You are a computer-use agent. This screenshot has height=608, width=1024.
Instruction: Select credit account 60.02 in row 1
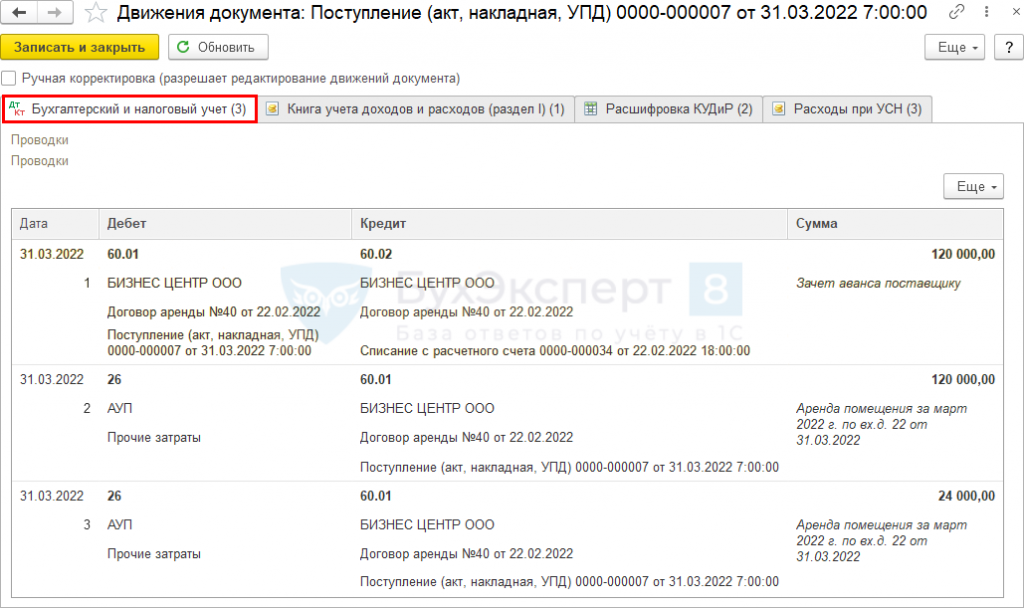376,254
